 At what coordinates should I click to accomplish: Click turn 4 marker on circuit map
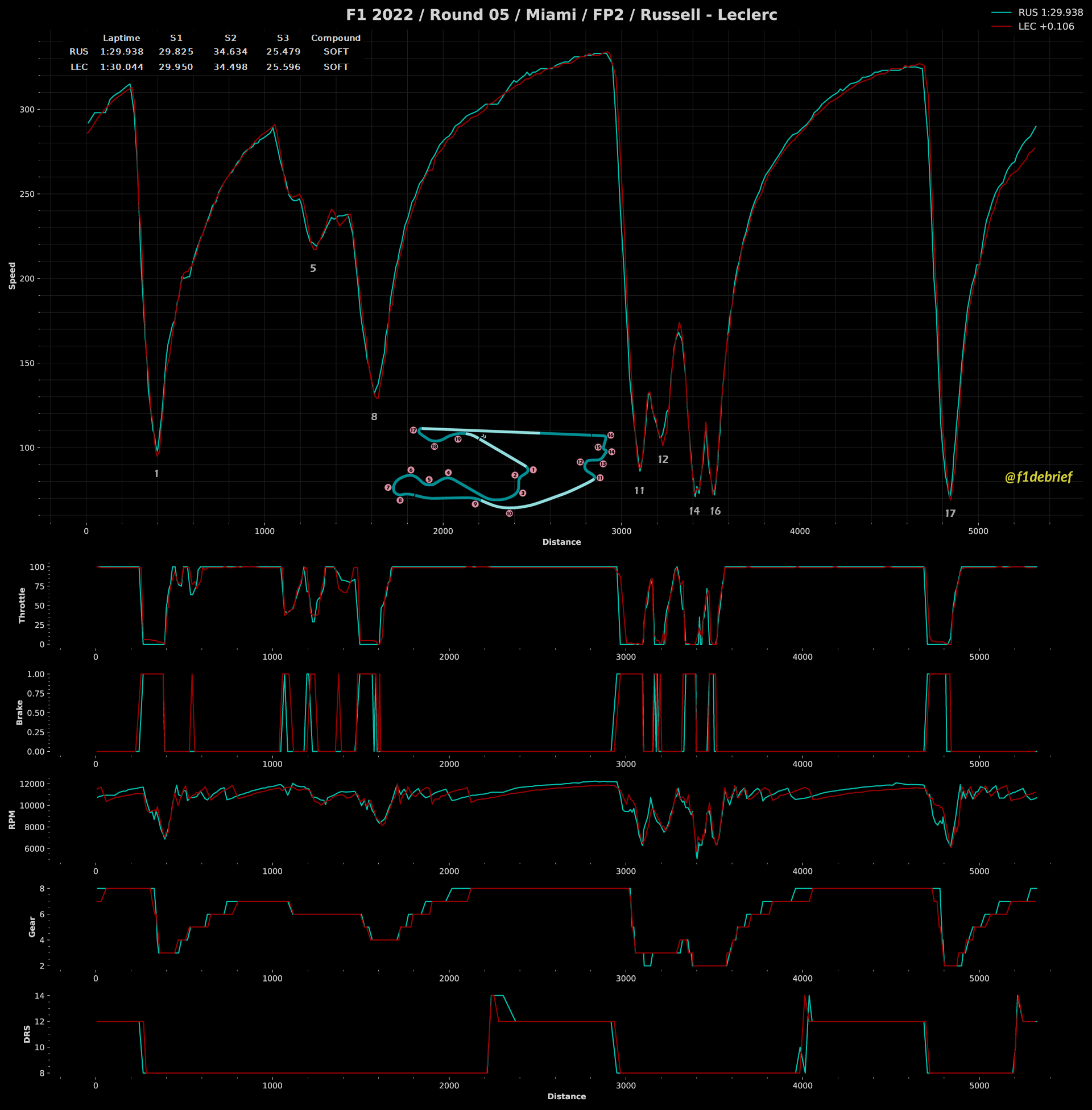[448, 473]
